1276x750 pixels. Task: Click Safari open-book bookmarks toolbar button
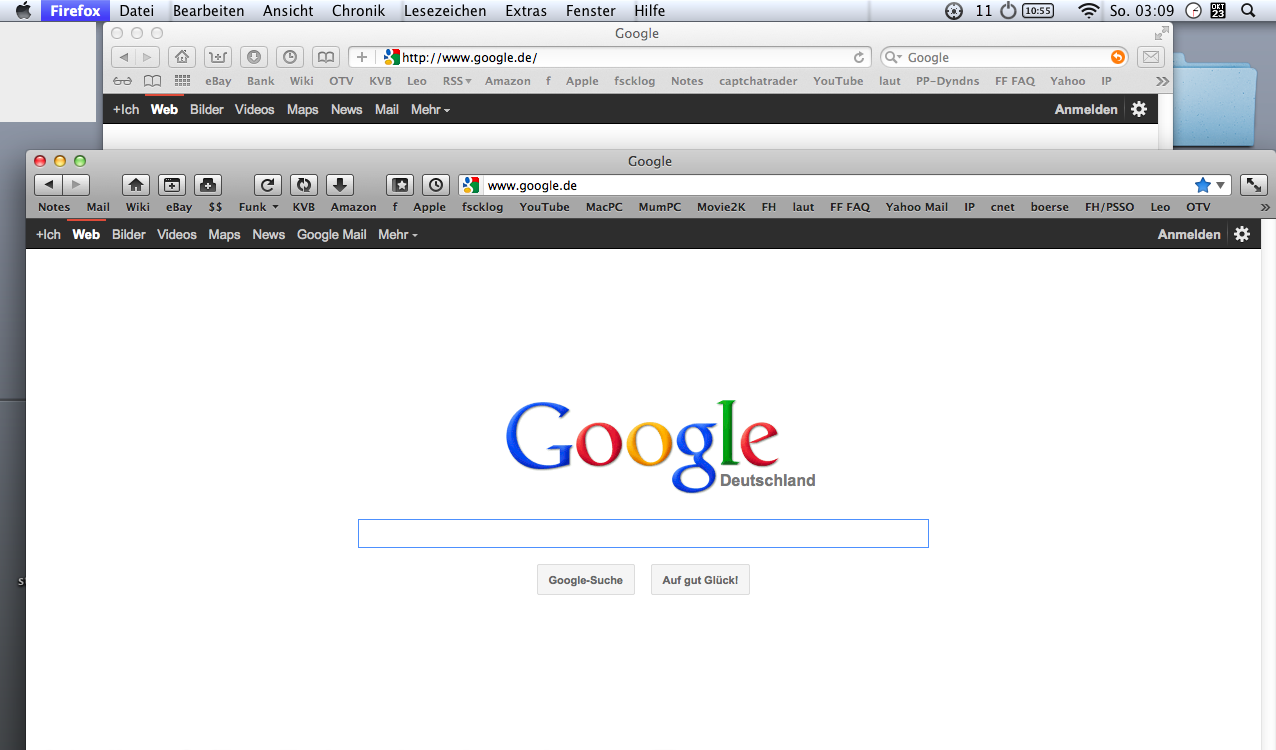(x=325, y=57)
